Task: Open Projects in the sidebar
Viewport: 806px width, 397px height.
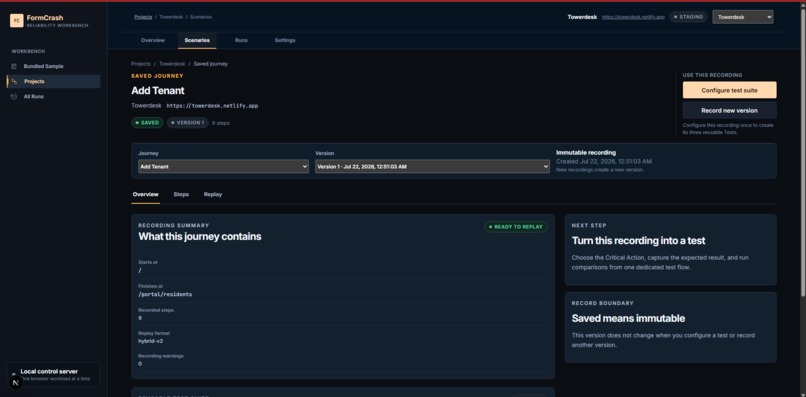Action: point(53,81)
